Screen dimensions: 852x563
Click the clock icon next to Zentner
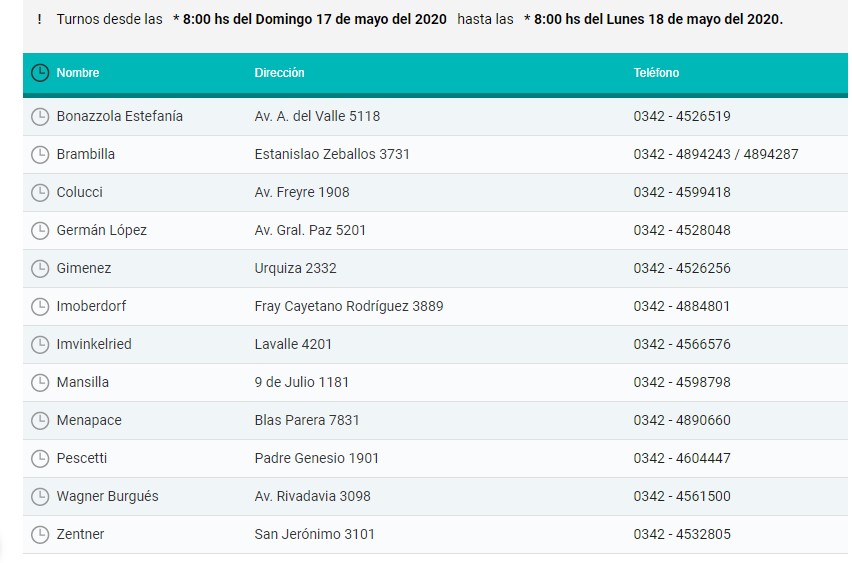(x=40, y=534)
